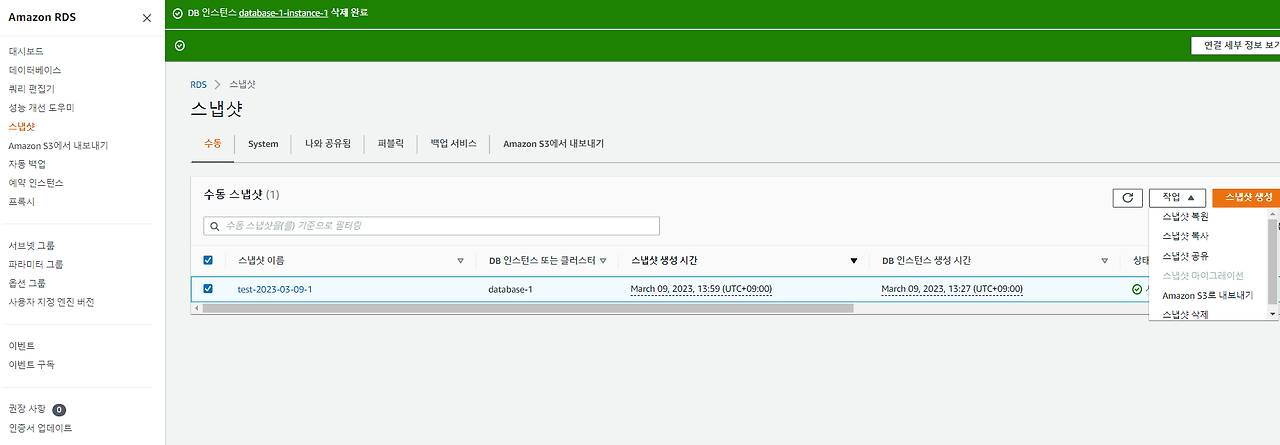Switch to Amazon S3에서 내보내기 tab

click(553, 144)
